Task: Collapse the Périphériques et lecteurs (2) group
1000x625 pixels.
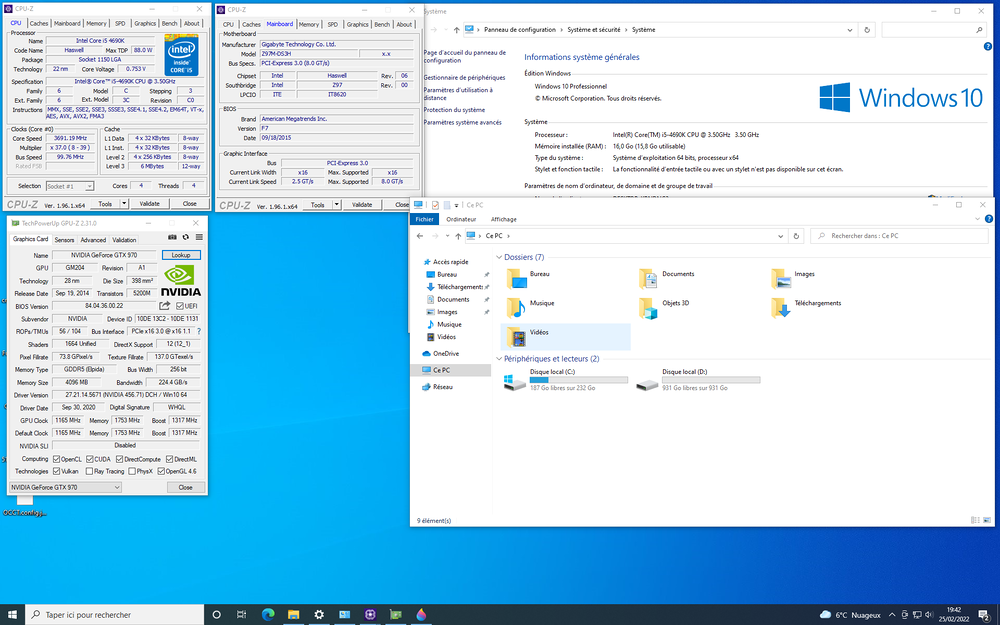Action: (x=499, y=359)
